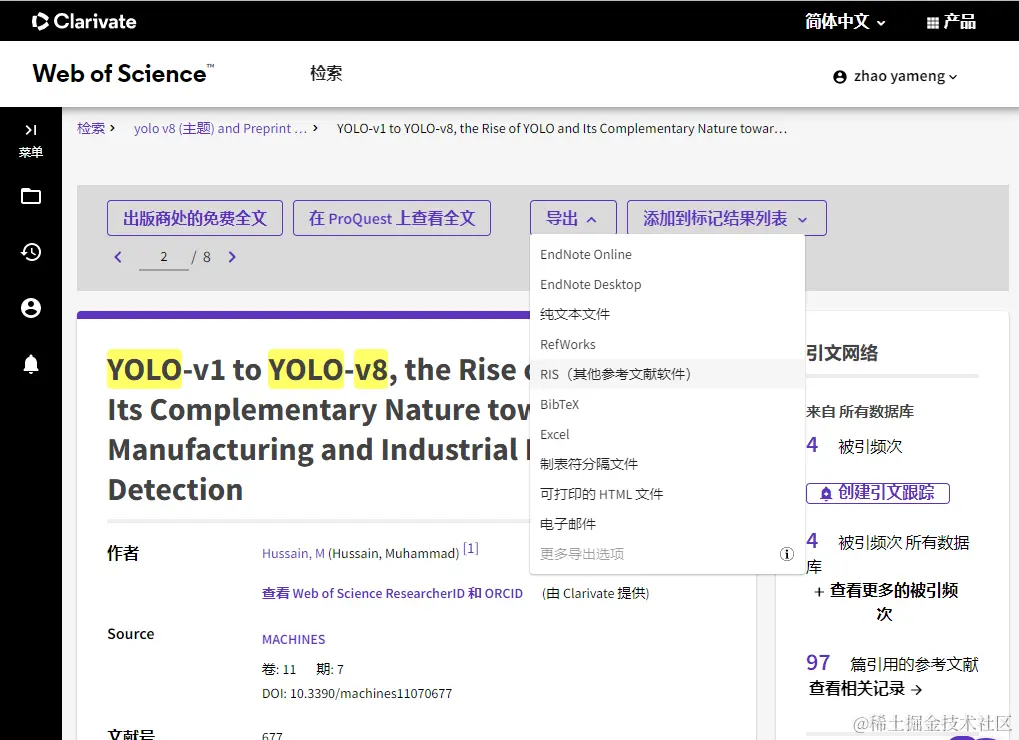Click the record number input field
1019x740 pixels.
pos(164,257)
